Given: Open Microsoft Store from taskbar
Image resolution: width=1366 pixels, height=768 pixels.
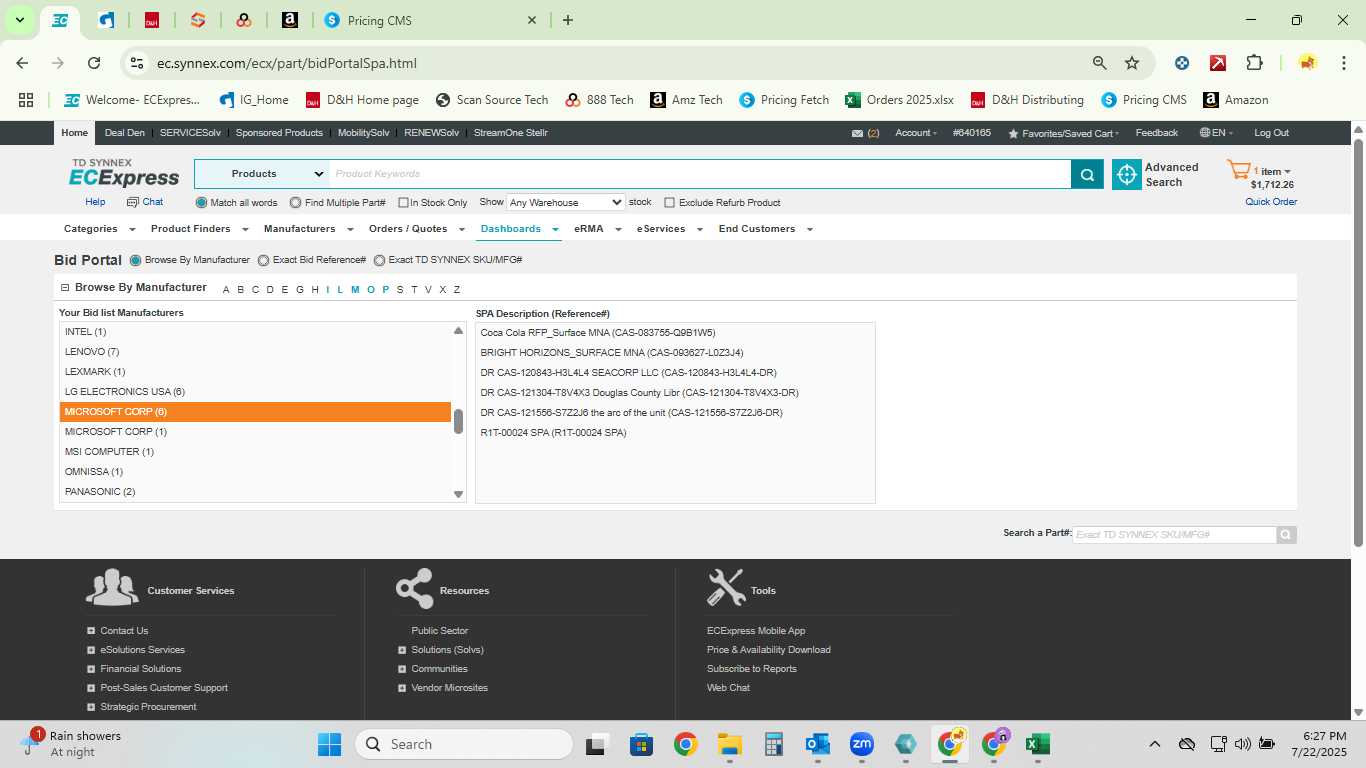Looking at the screenshot, I should click(641, 744).
